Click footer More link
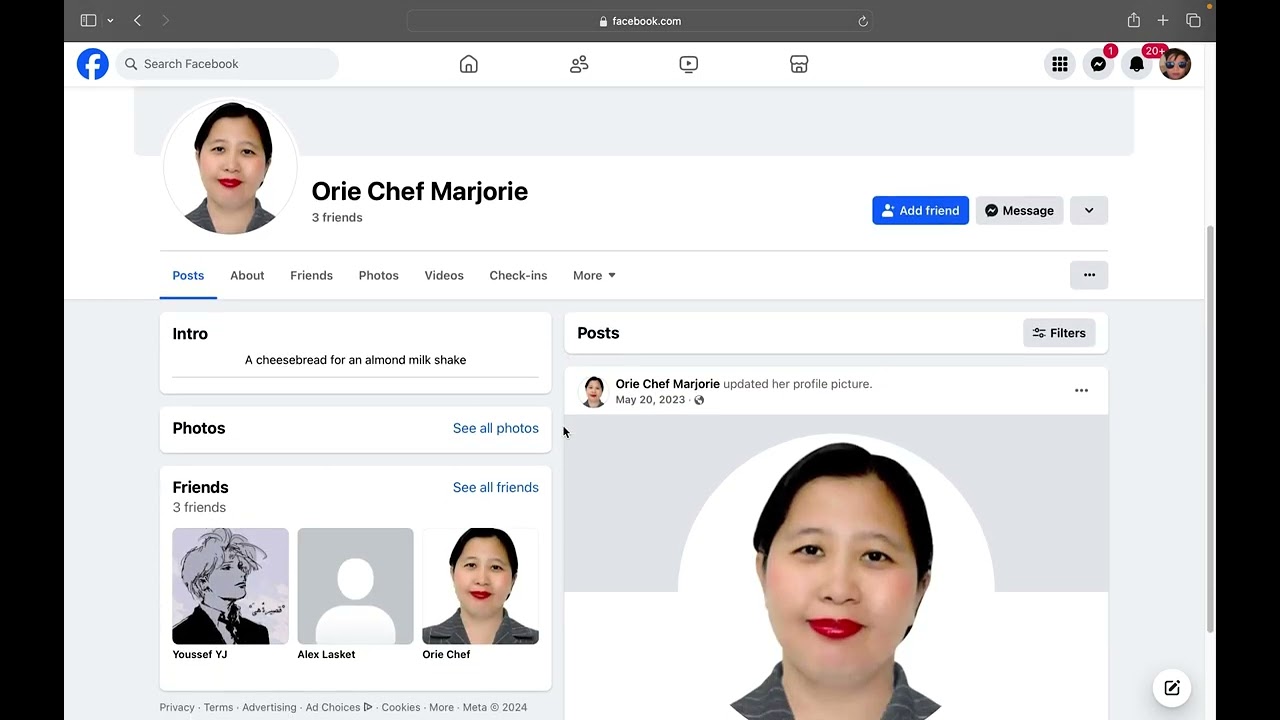The image size is (1280, 720). [x=441, y=707]
